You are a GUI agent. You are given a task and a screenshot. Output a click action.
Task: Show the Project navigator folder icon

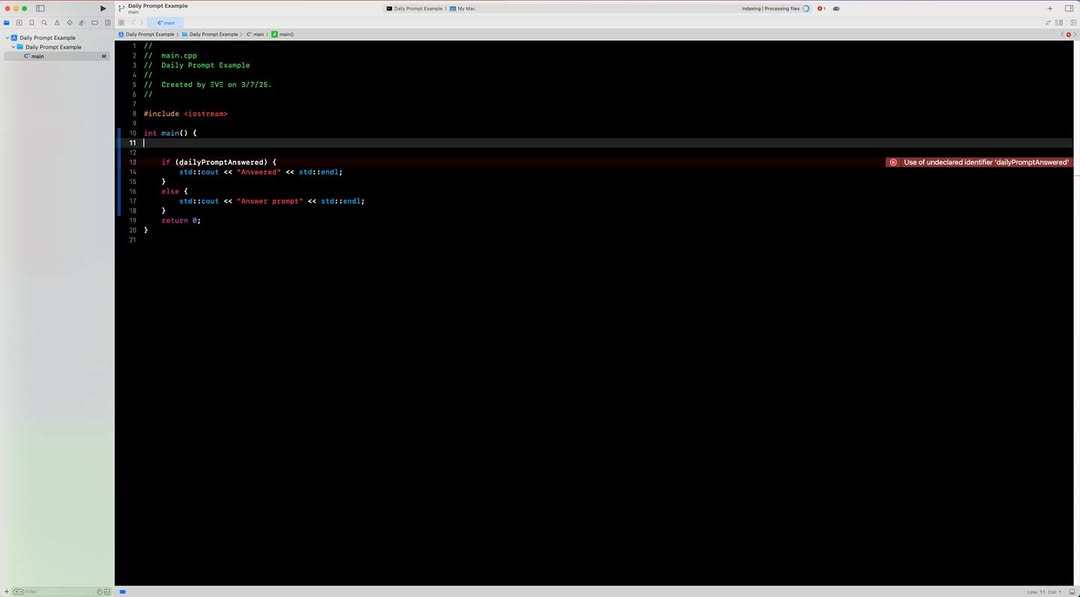pyautogui.click(x=6, y=22)
